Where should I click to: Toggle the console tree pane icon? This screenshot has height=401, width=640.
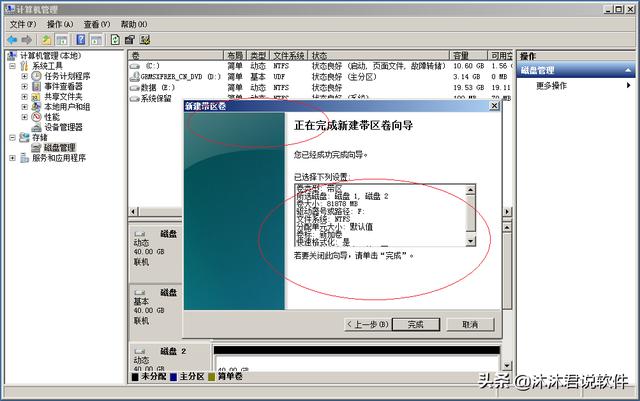(x=62, y=40)
